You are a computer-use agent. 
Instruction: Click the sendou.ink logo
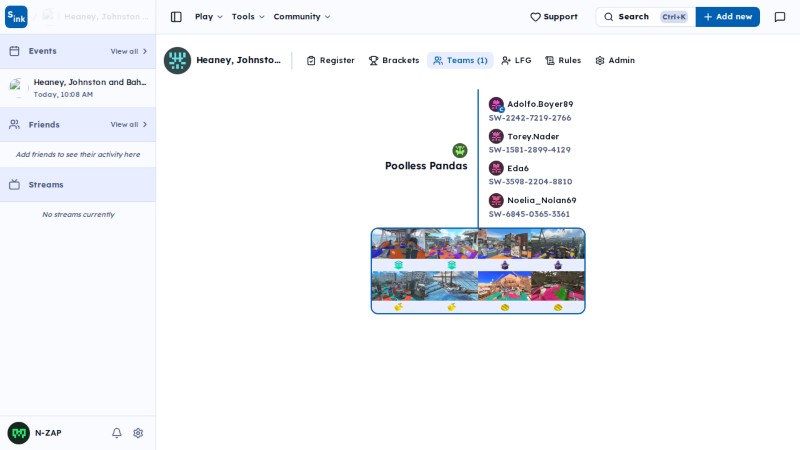pos(16,17)
